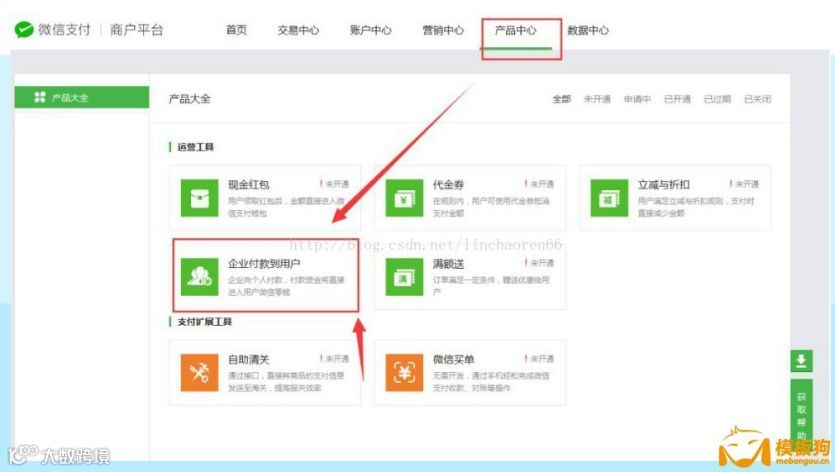Click the 支付扩展工具 section heading
Screen dimensions: 835x472
204,322
